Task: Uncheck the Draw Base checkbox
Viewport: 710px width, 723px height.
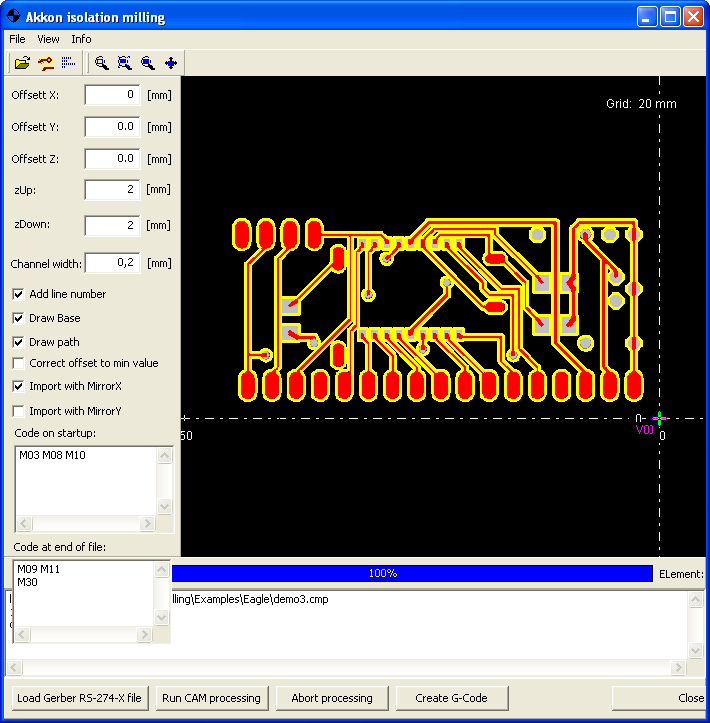Action: pos(19,318)
